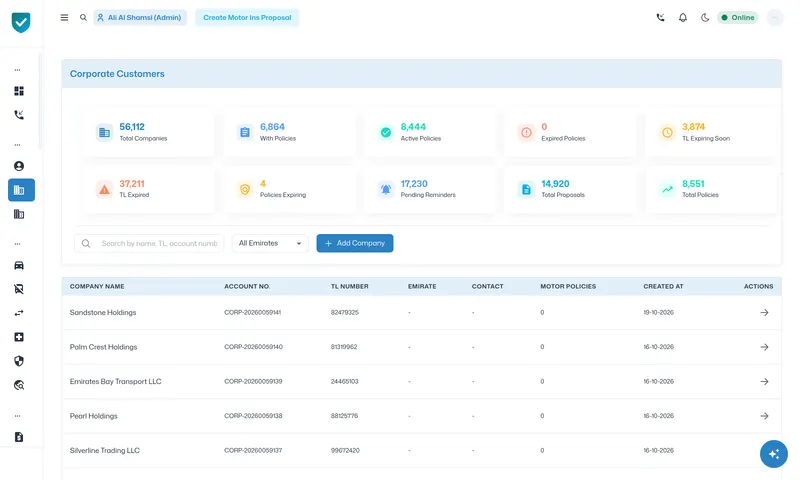Expand the All Emirates dropdown

point(270,243)
